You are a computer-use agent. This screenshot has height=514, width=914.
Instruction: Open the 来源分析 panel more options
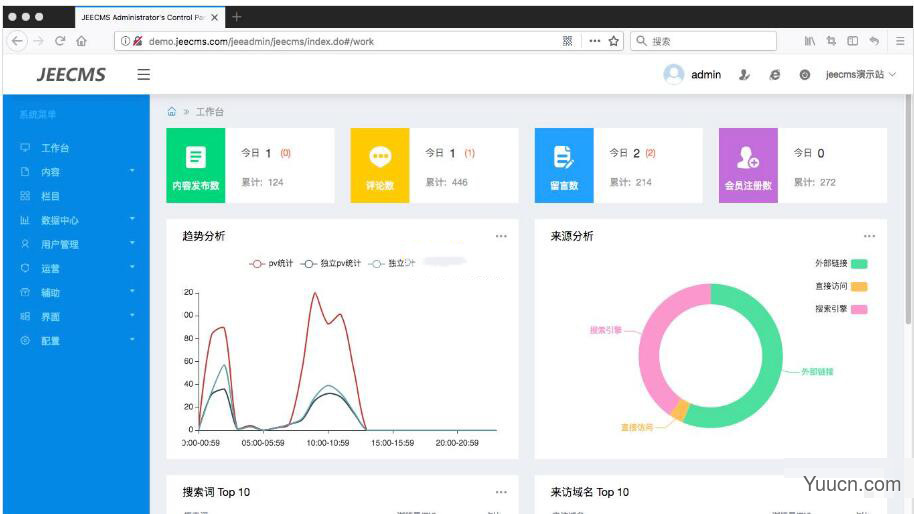869,236
